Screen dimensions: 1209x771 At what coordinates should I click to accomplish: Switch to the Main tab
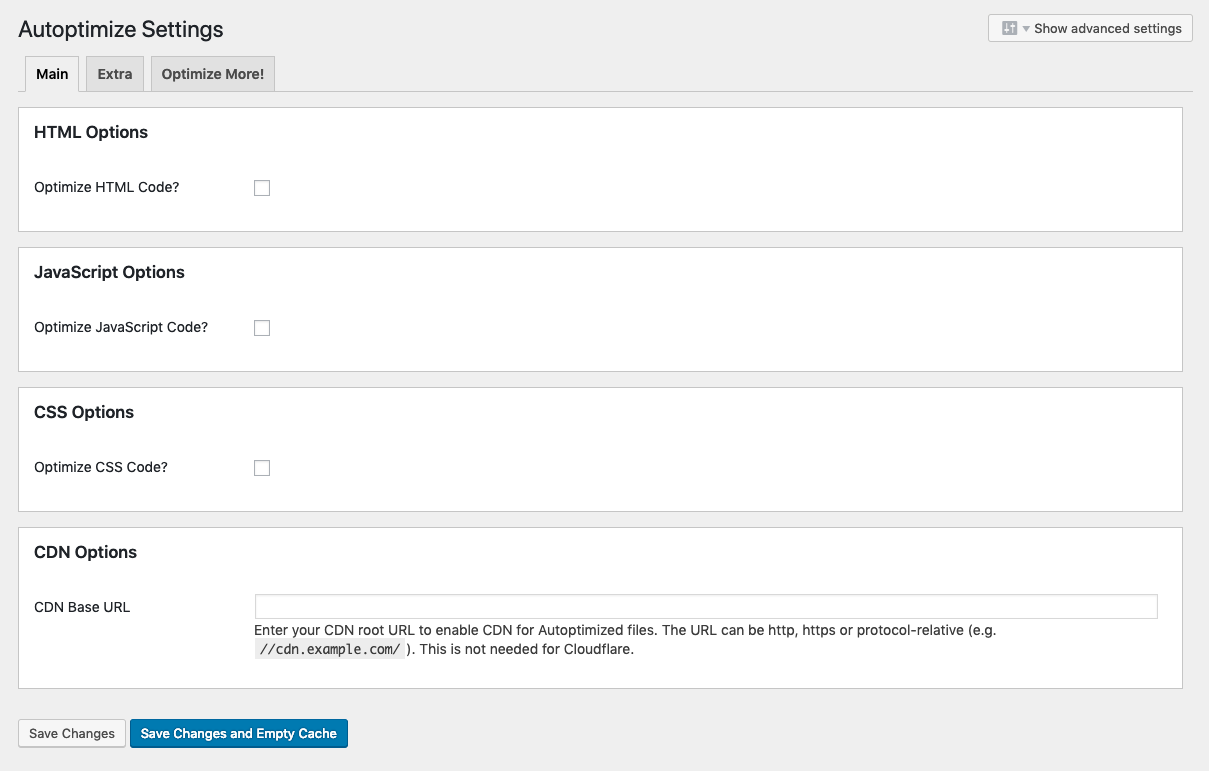[x=52, y=74]
